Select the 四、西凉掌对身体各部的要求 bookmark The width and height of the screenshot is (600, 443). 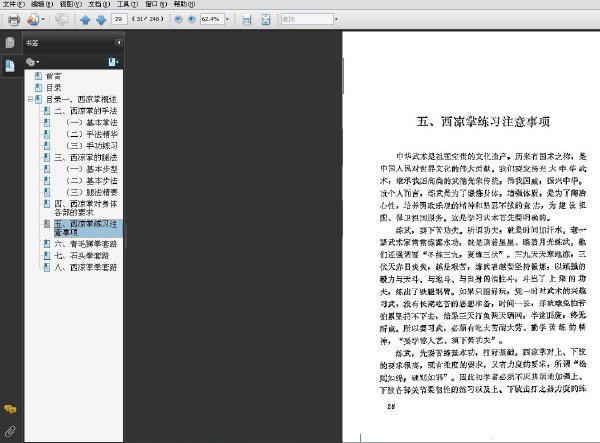[85, 208]
